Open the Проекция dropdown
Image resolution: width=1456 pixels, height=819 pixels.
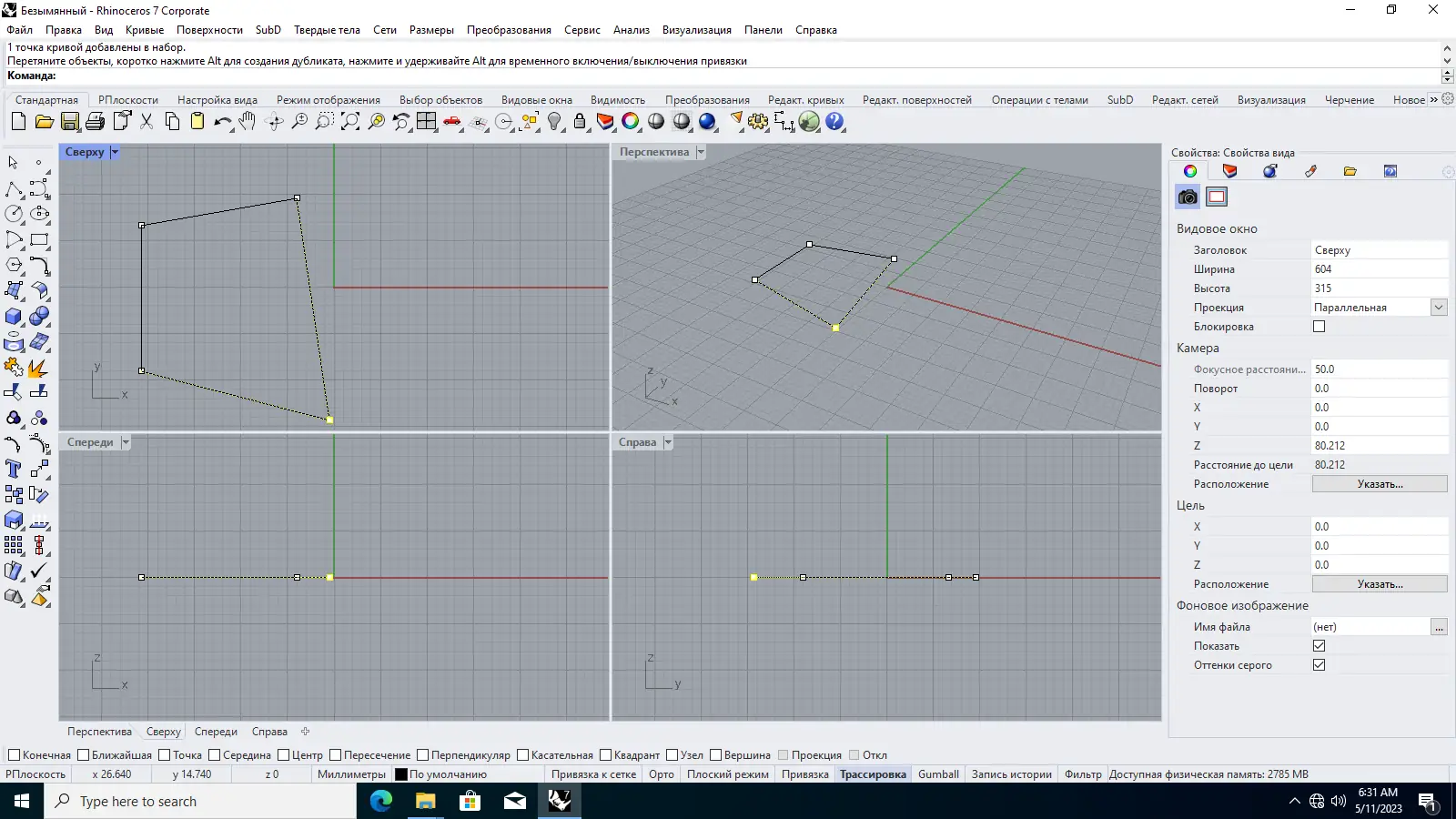click(1439, 308)
